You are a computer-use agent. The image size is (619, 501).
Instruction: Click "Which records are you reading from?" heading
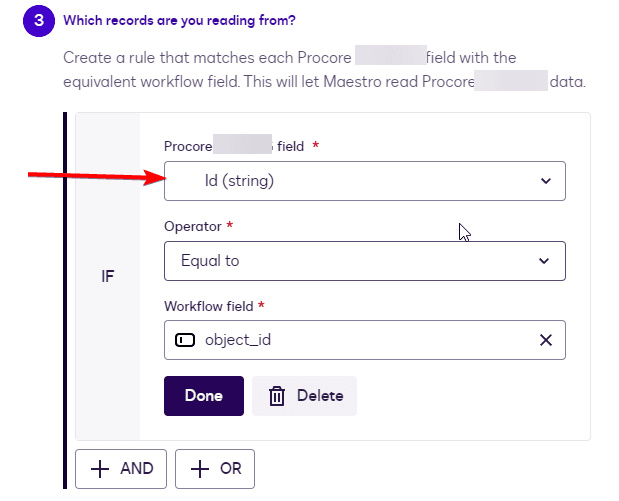point(186,20)
